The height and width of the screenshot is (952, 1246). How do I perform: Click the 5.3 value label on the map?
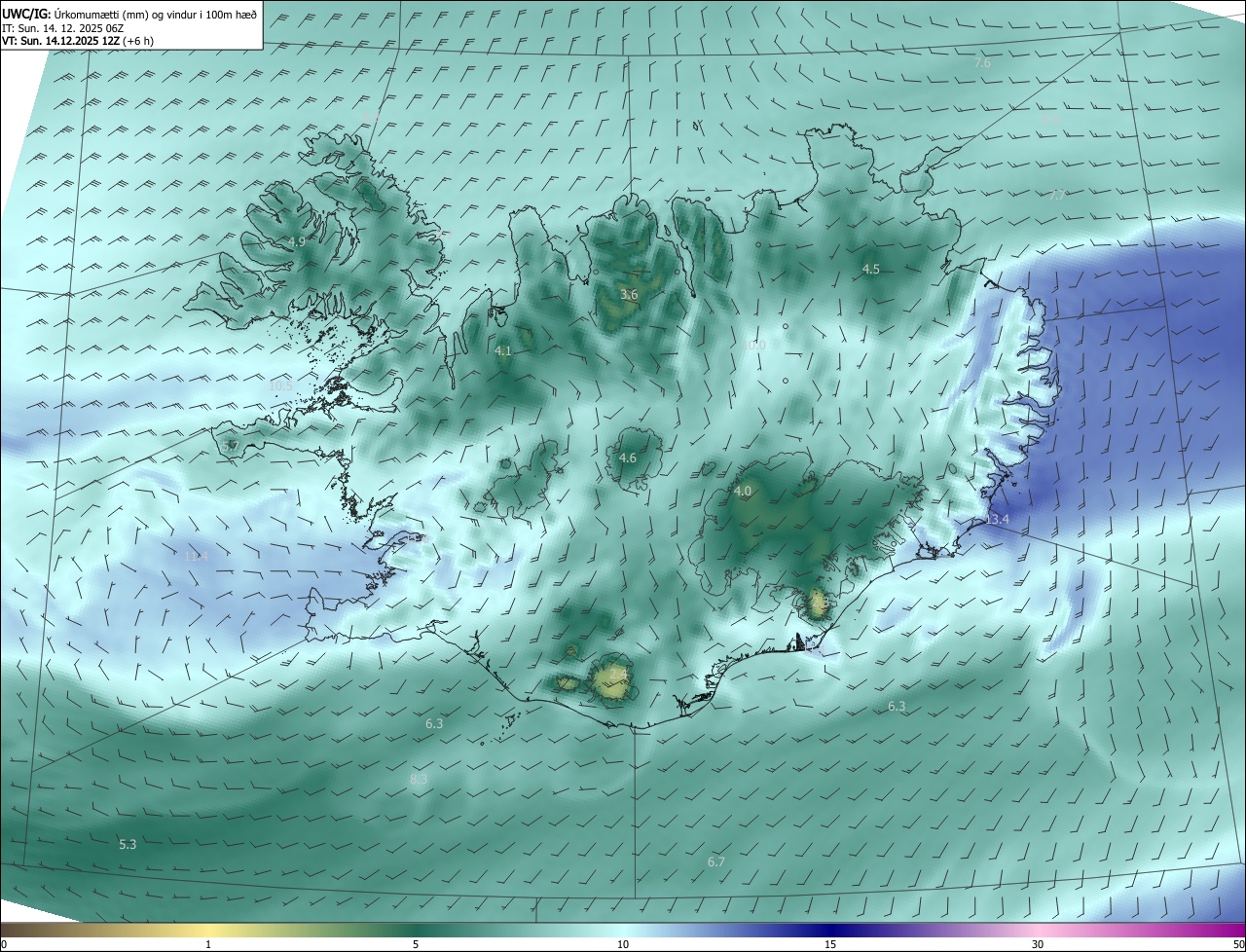point(128,844)
